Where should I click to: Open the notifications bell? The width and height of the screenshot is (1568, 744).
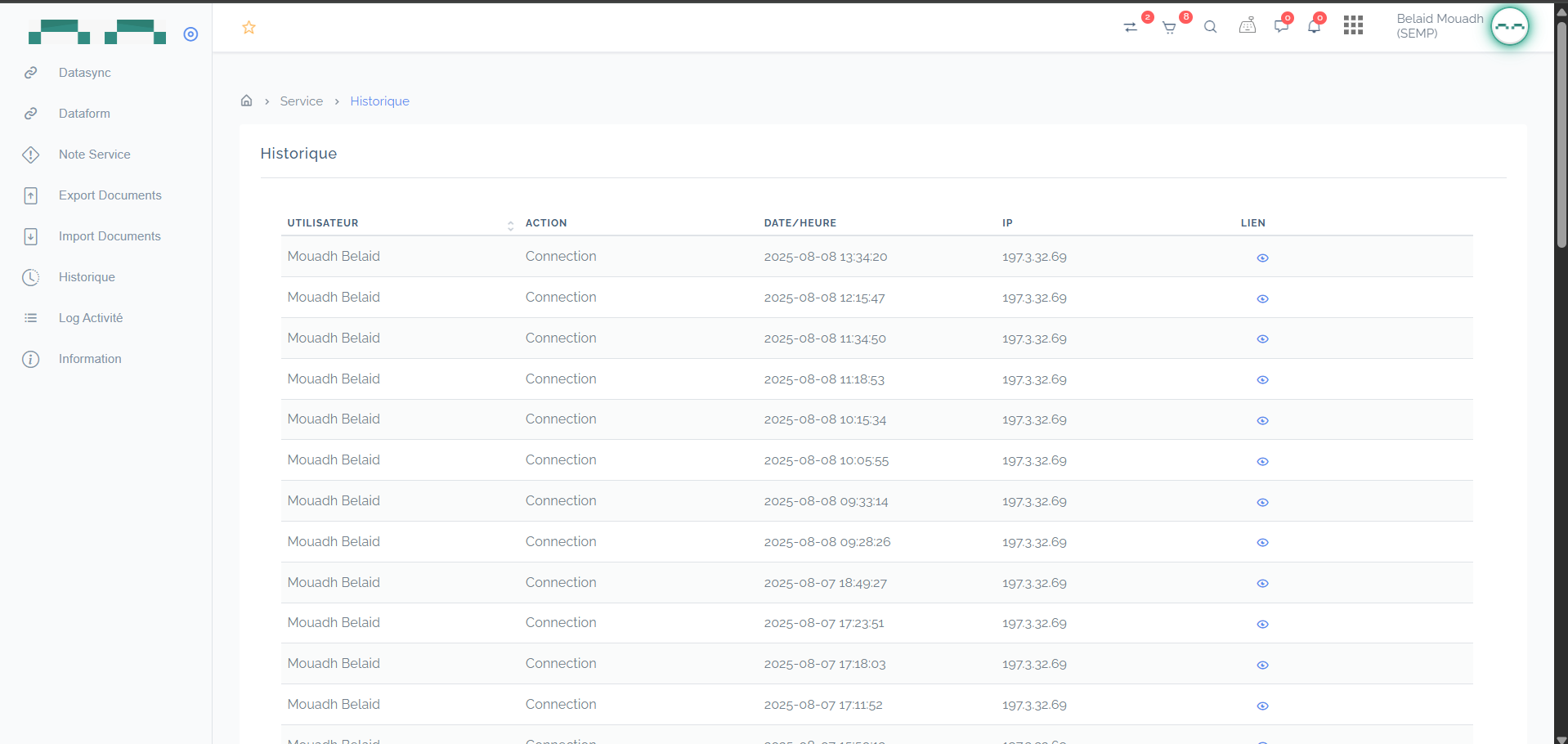tap(1314, 27)
